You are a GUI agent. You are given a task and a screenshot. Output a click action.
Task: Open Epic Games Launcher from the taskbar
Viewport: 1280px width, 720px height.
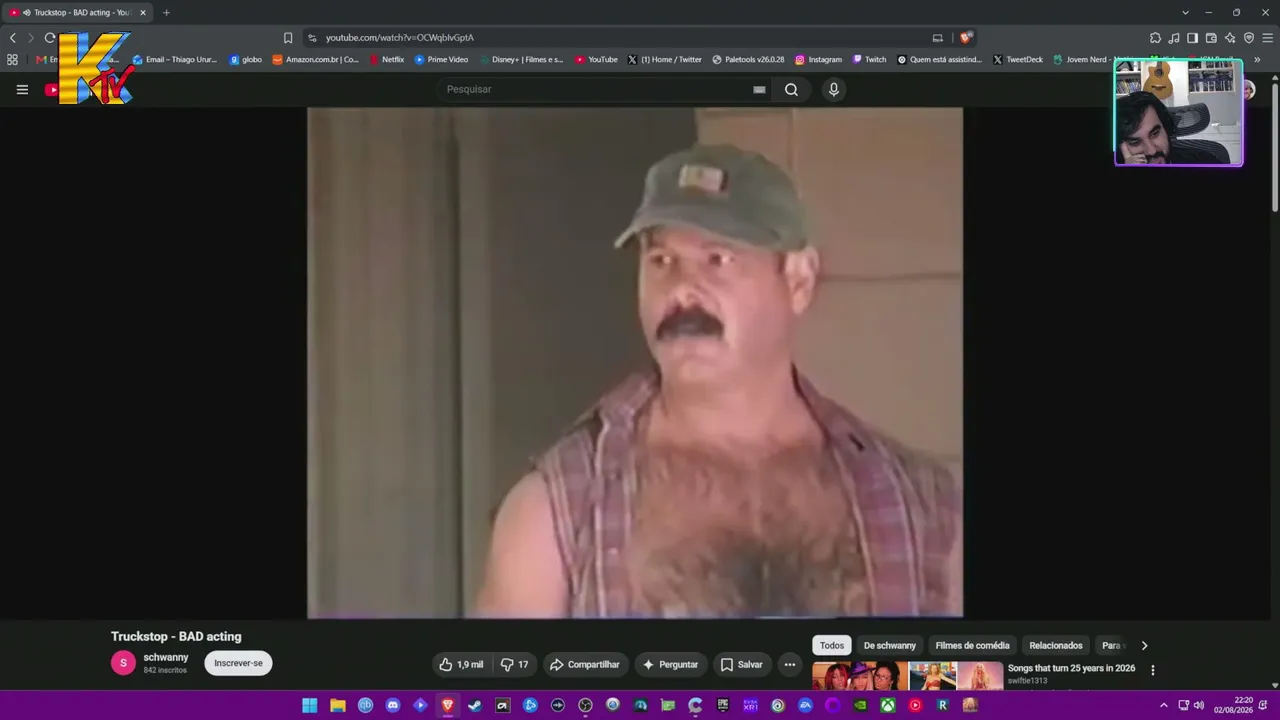[x=723, y=705]
